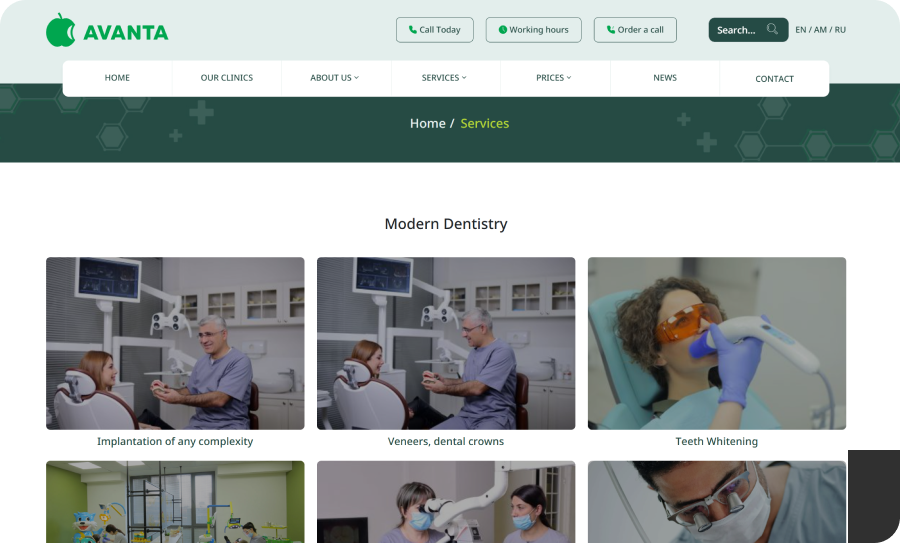Open the Veneers, dental crowns image

tap(446, 343)
